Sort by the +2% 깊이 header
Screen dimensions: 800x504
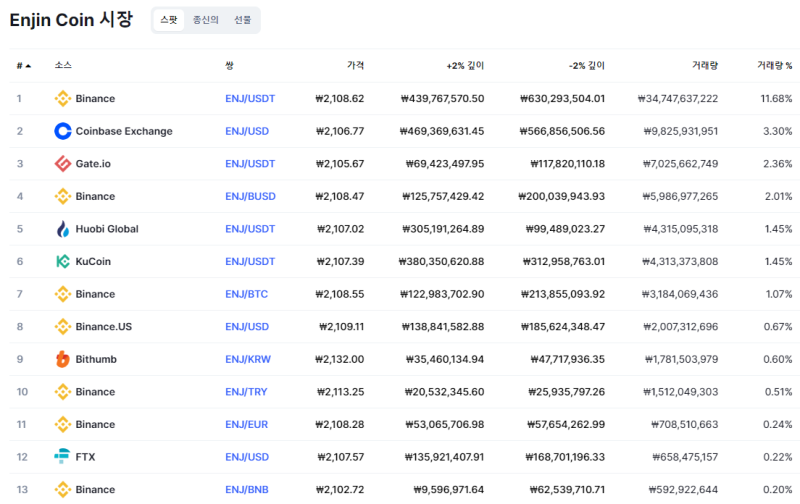(465, 65)
